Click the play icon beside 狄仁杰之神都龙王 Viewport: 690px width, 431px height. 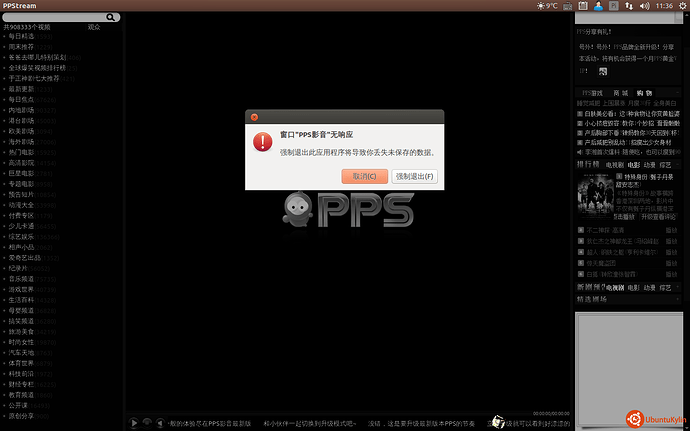tap(581, 241)
